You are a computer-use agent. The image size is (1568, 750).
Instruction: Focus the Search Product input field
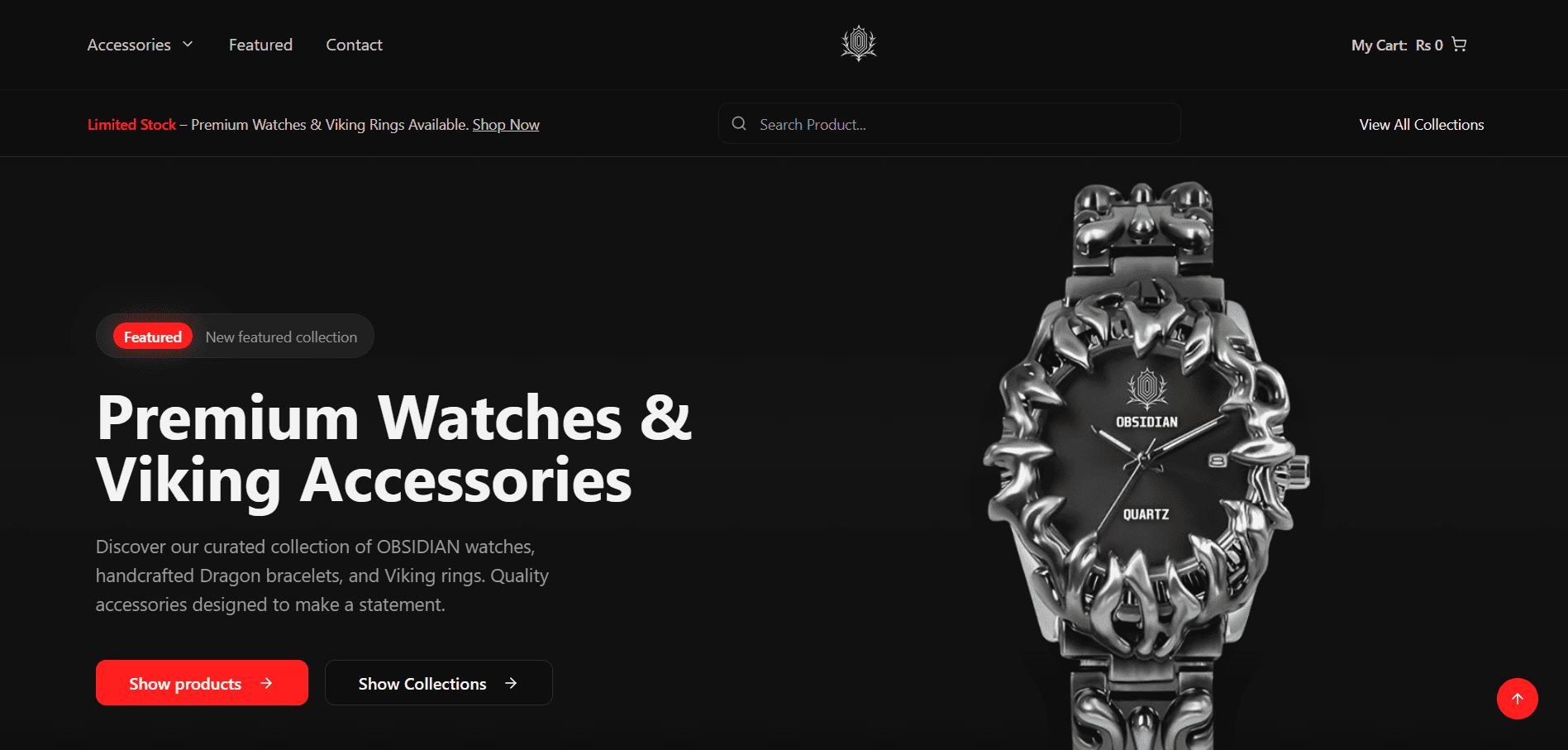[949, 124]
